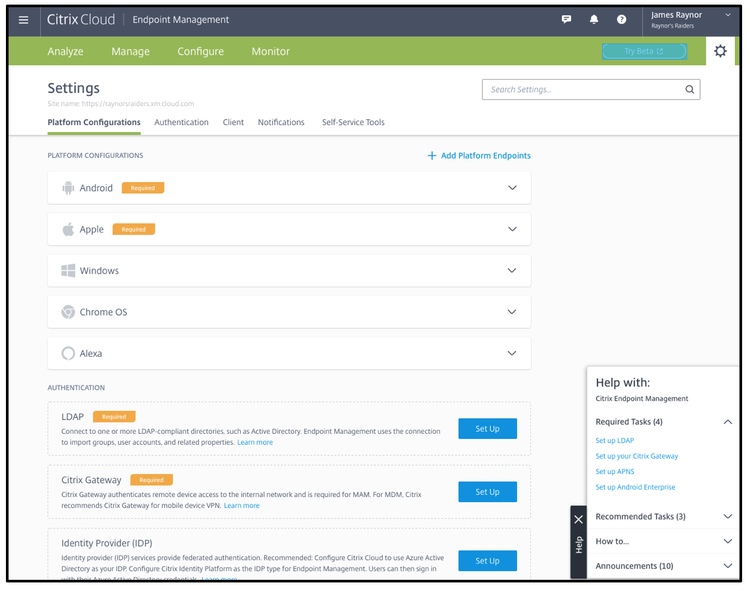Click the Set up LDAP help link
The width and height of the screenshot is (750, 591).
point(615,440)
